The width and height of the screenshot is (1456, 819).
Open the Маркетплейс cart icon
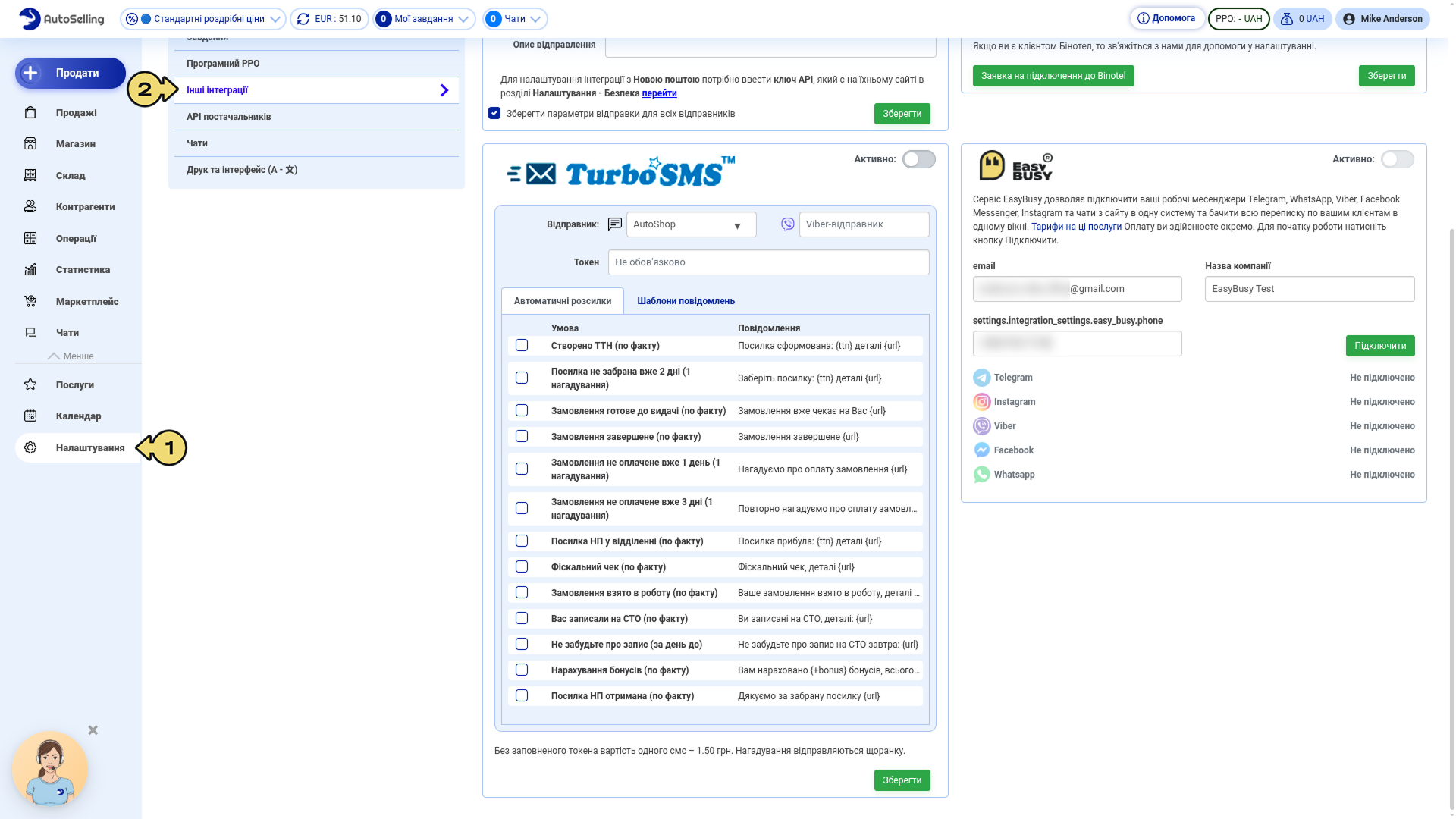[x=30, y=302]
